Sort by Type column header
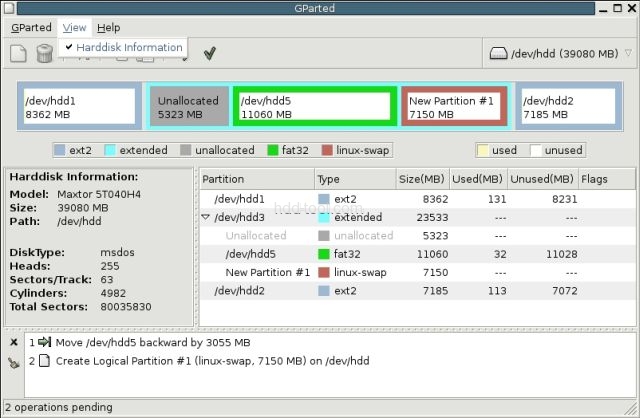Screen dimensions: 640x418 click(x=355, y=179)
